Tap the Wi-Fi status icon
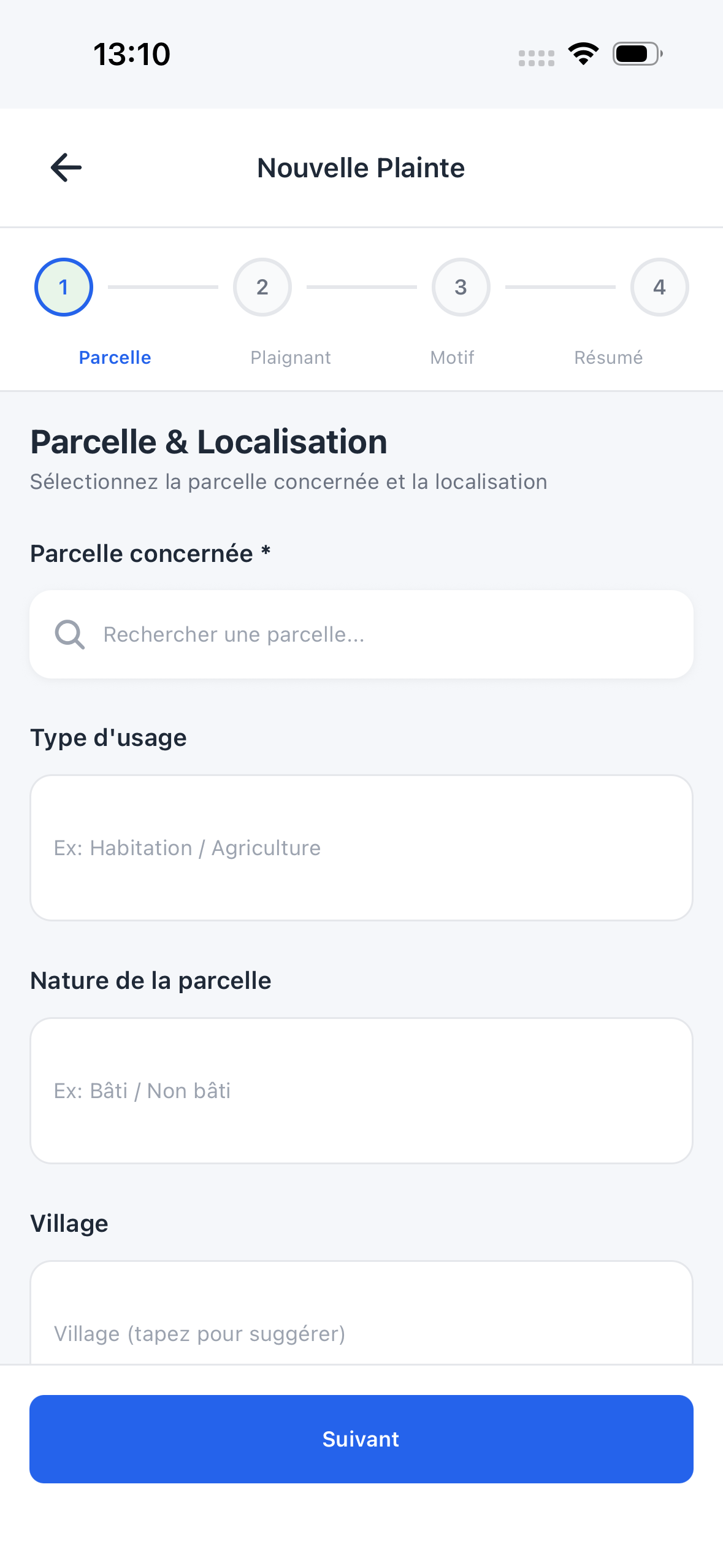This screenshot has height=1568, width=723. 583,54
